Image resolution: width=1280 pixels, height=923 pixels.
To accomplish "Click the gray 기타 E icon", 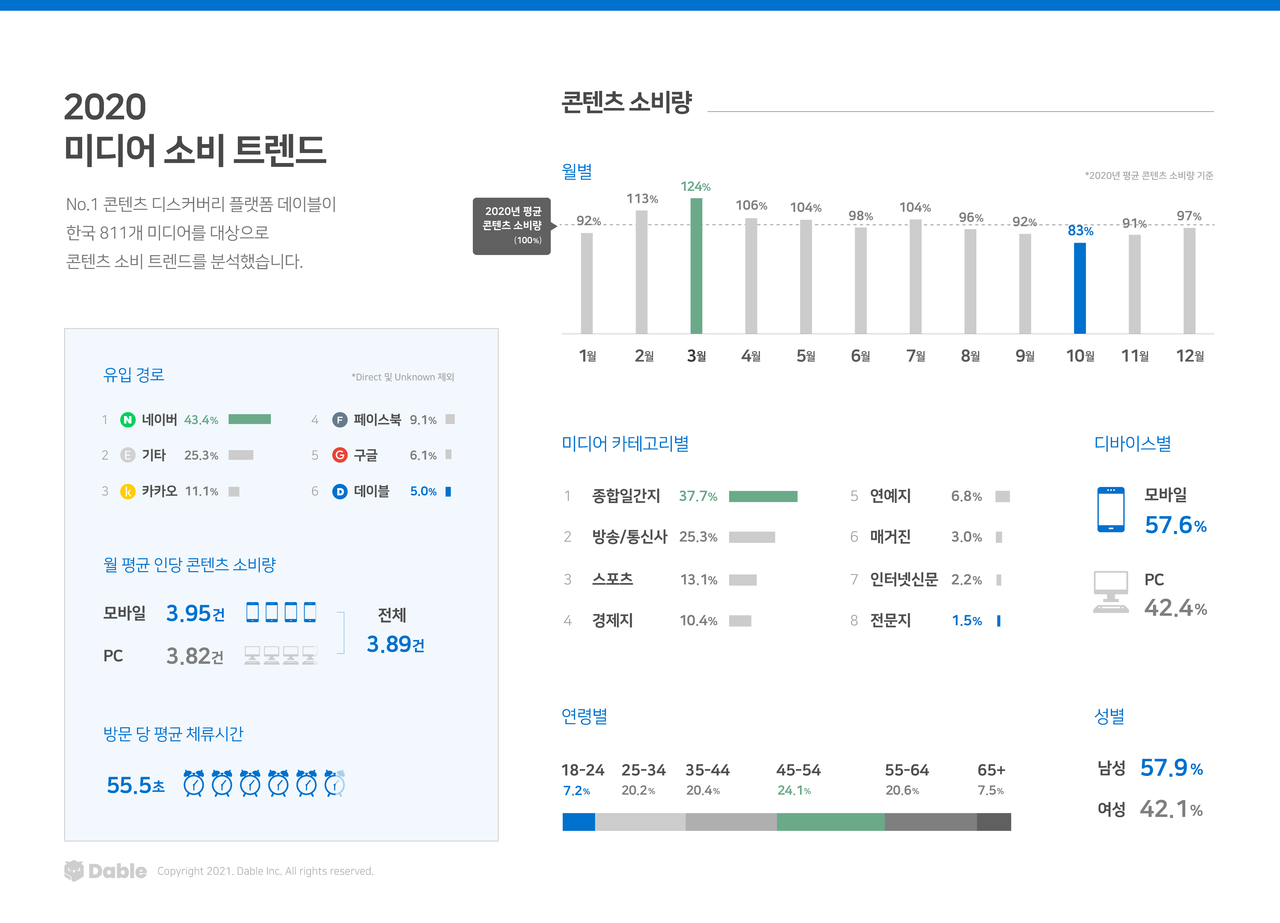I will (128, 455).
